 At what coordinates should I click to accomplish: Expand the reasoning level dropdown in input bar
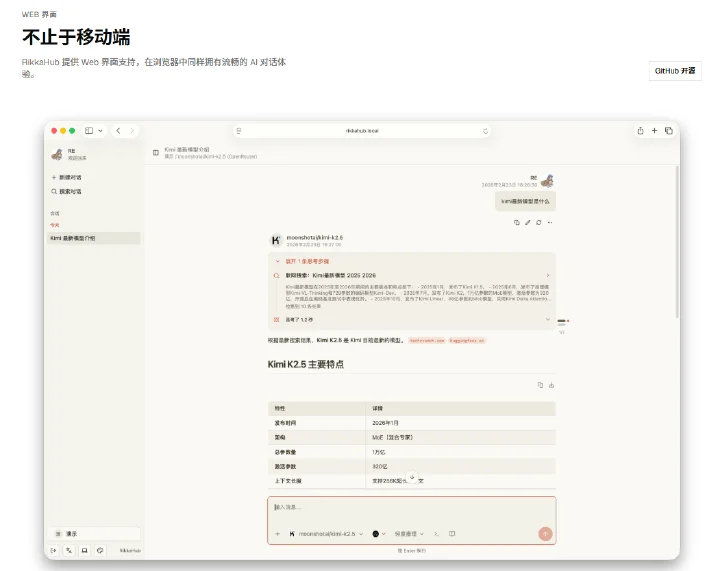tap(409, 534)
